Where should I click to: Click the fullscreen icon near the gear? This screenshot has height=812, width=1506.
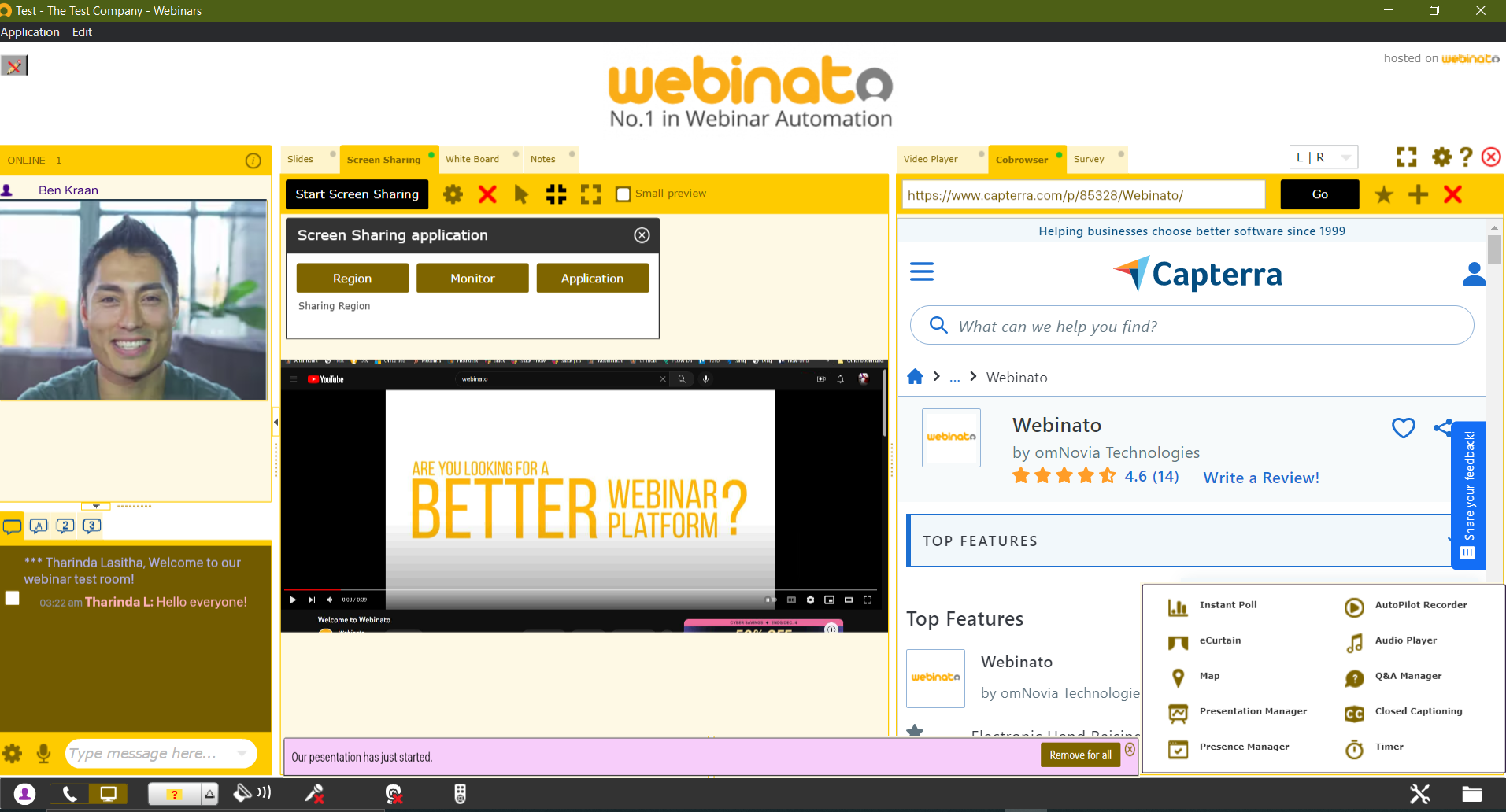[x=1406, y=157]
